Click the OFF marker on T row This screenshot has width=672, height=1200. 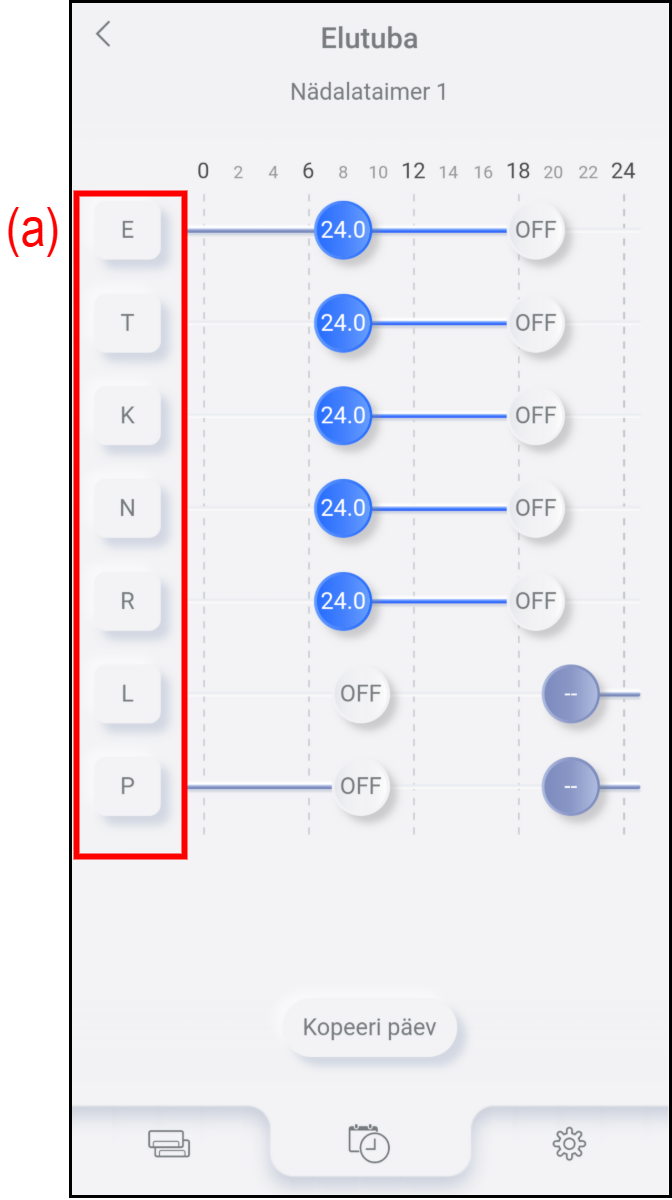535,322
